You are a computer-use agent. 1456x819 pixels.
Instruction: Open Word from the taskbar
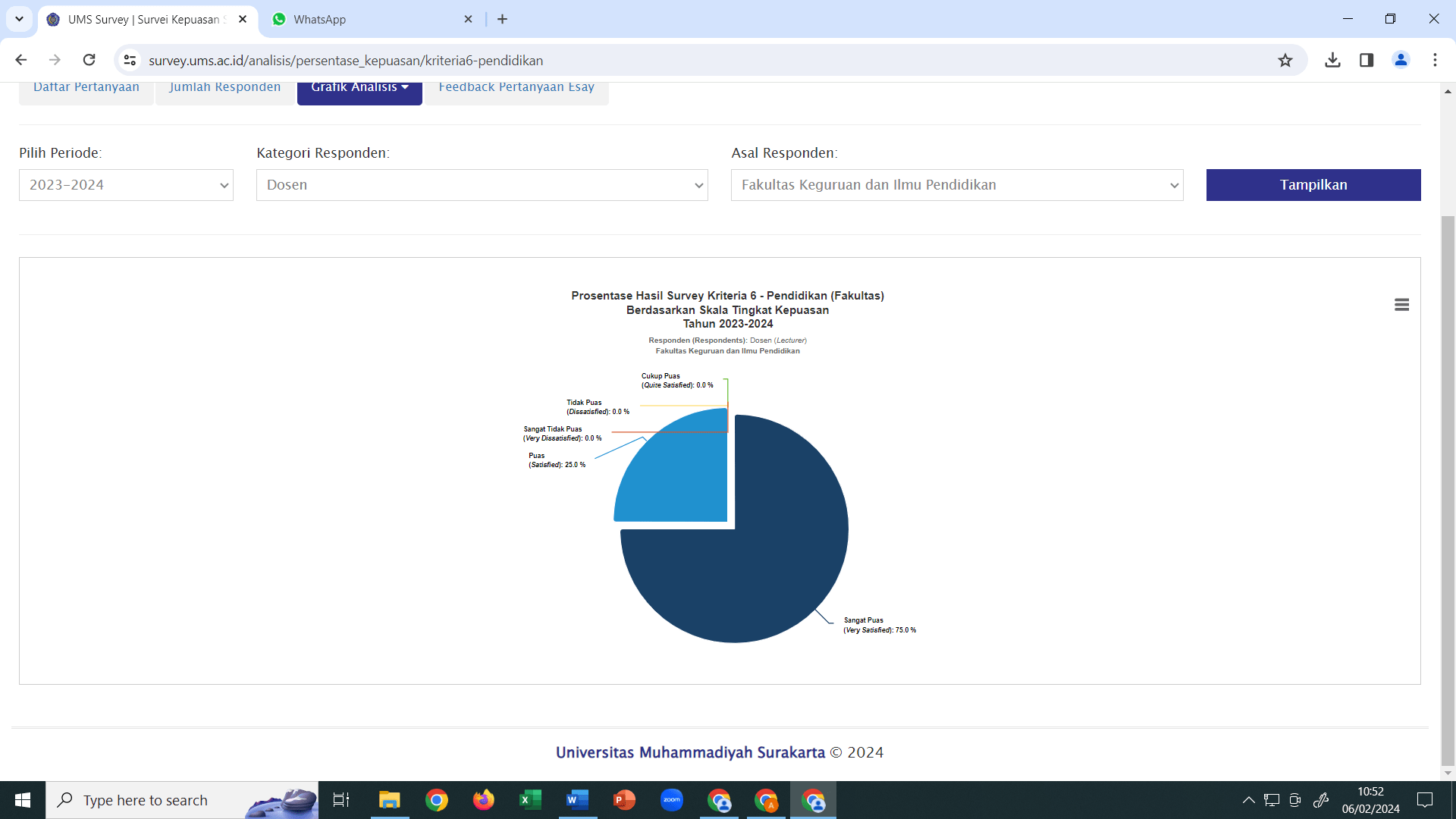[577, 800]
